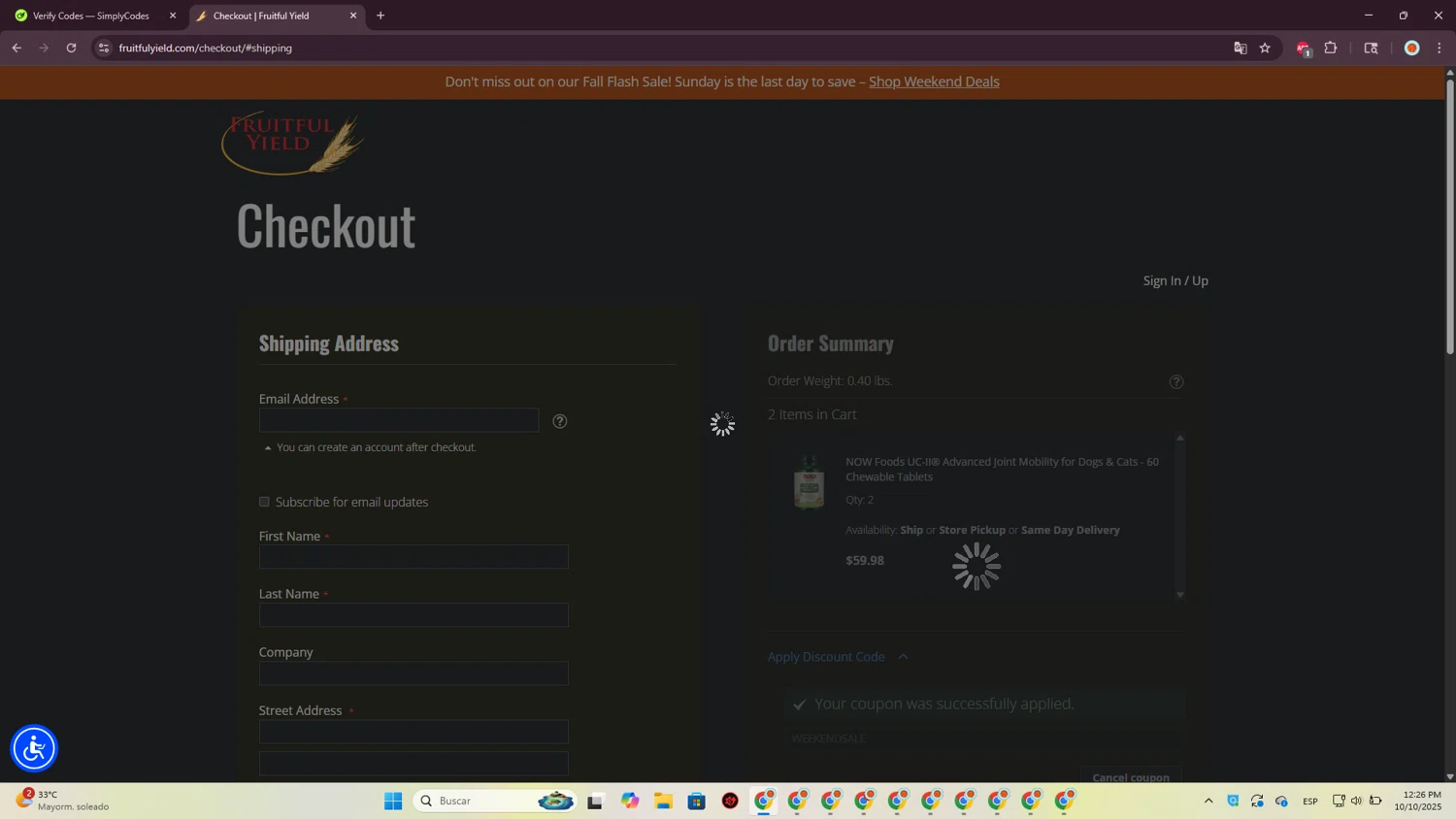The height and width of the screenshot is (819, 1456).
Task: Open the email address help icon
Action: point(560,421)
